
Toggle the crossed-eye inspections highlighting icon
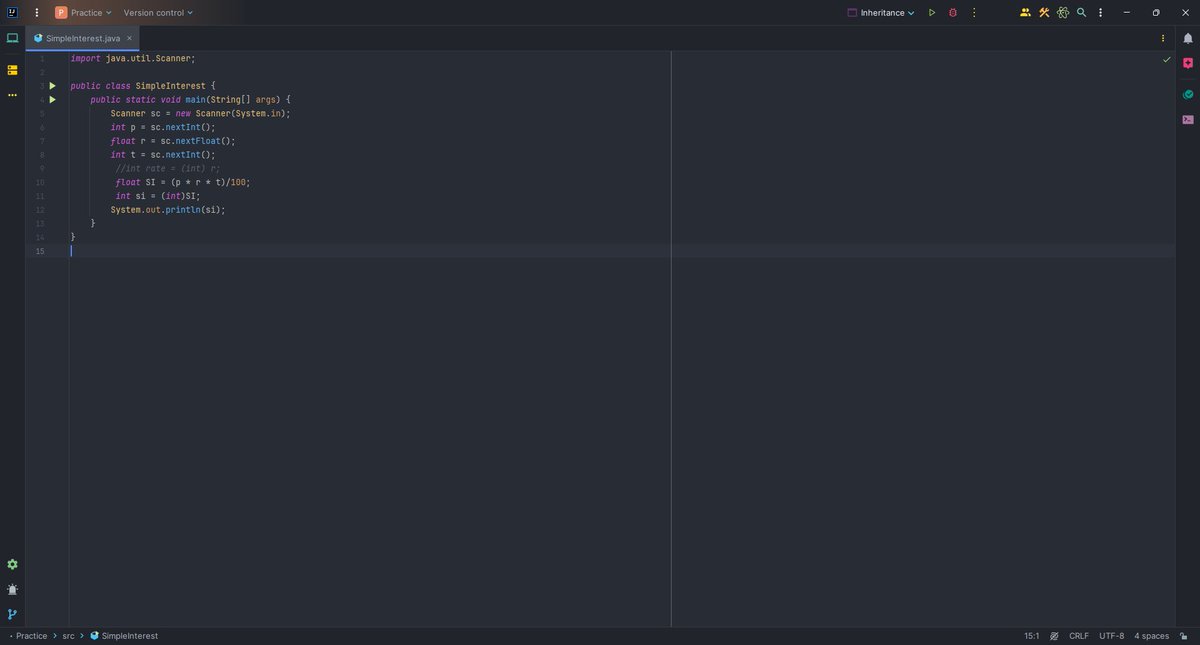[x=1054, y=636]
